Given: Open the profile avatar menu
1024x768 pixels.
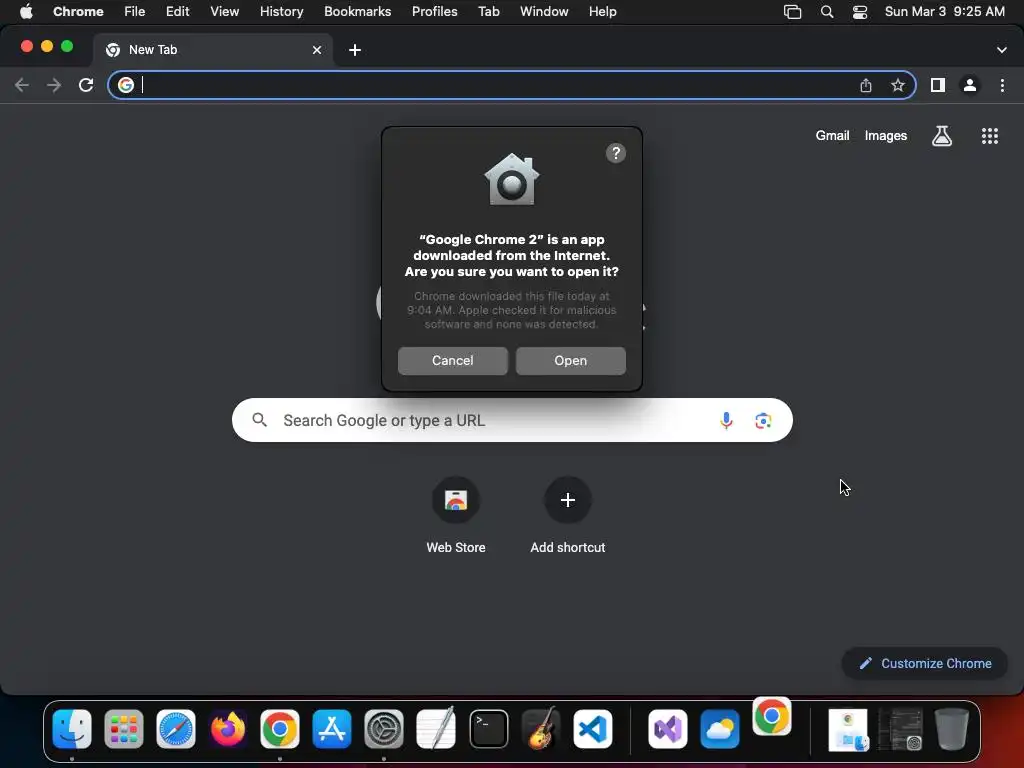Looking at the screenshot, I should [970, 85].
